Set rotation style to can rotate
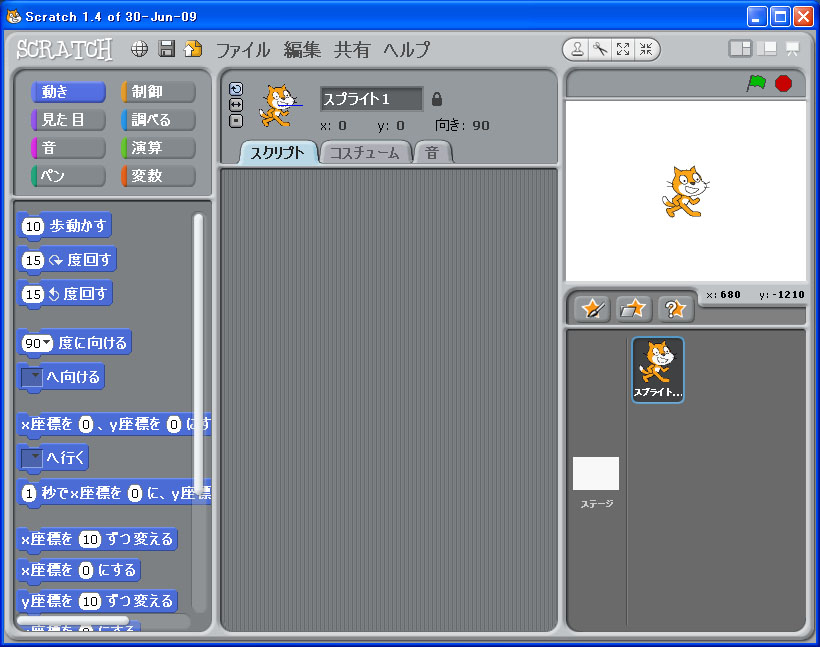820x647 pixels. click(236, 89)
